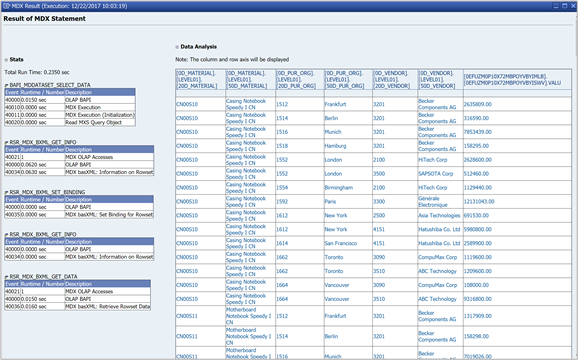Click the value 158295.00

pyautogui.click(x=476, y=146)
